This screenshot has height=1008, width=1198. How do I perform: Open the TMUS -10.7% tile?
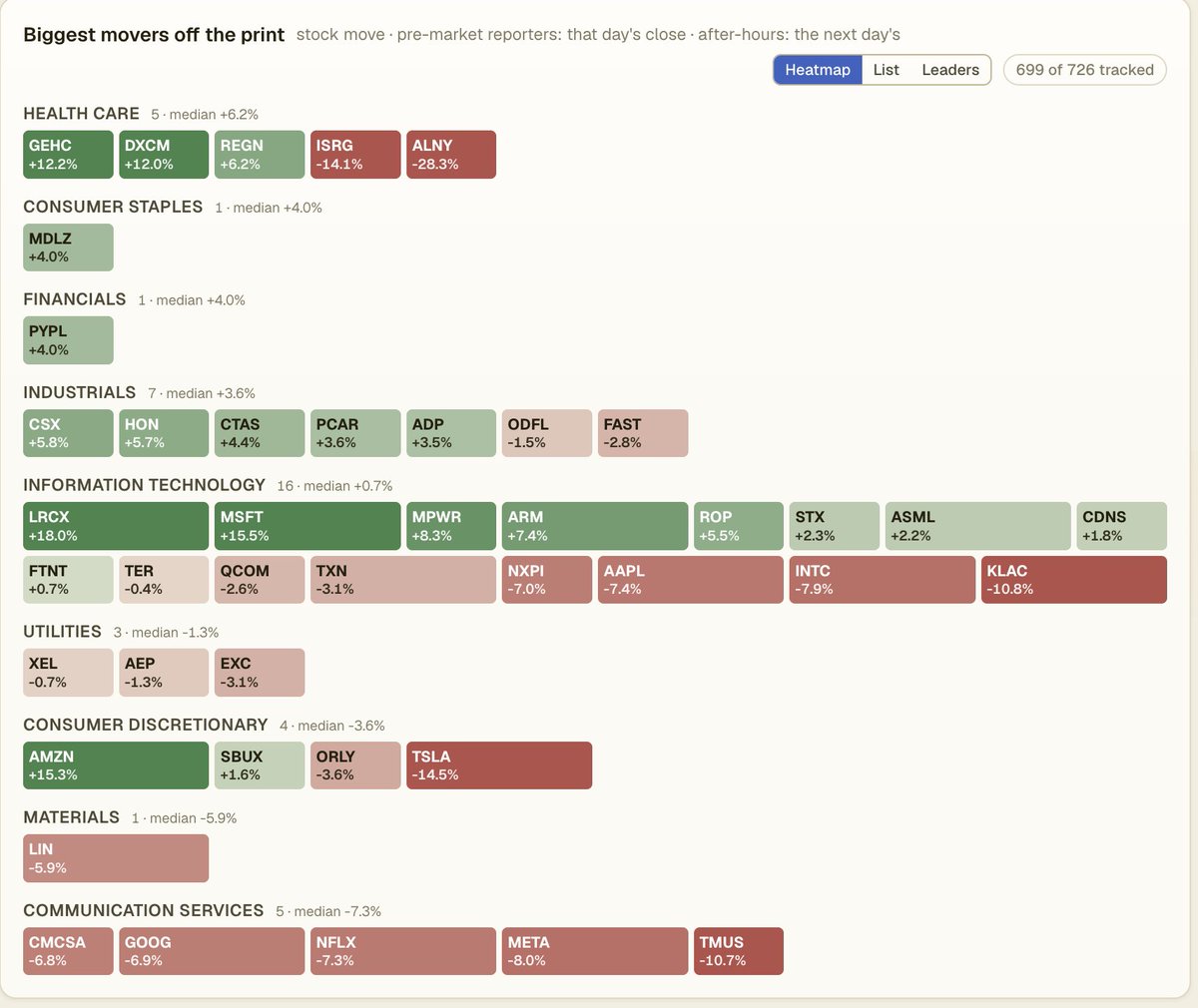tap(739, 951)
